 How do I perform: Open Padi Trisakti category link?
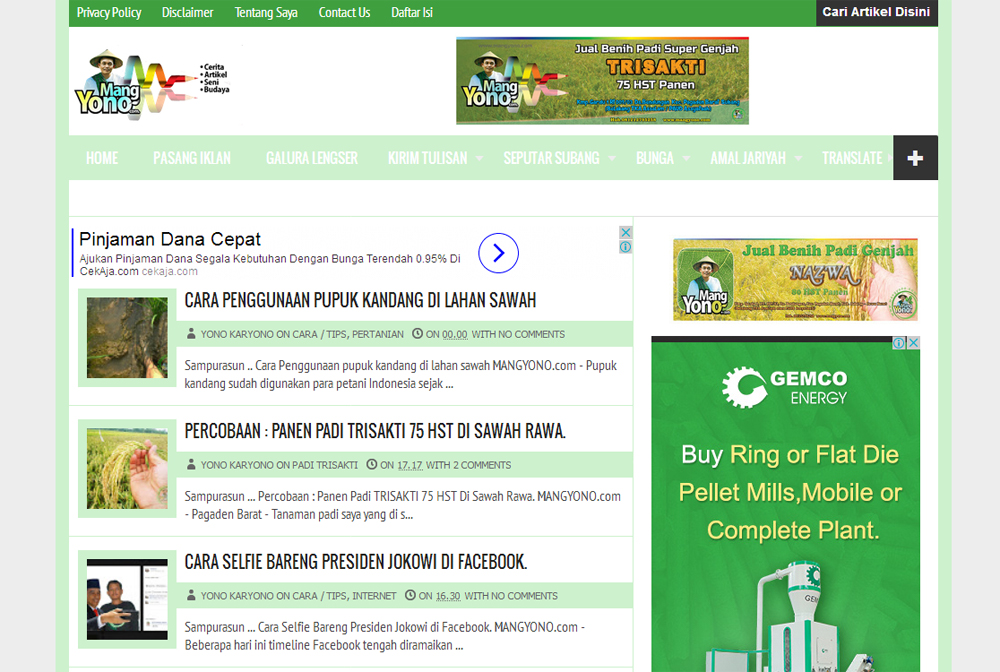(325, 465)
